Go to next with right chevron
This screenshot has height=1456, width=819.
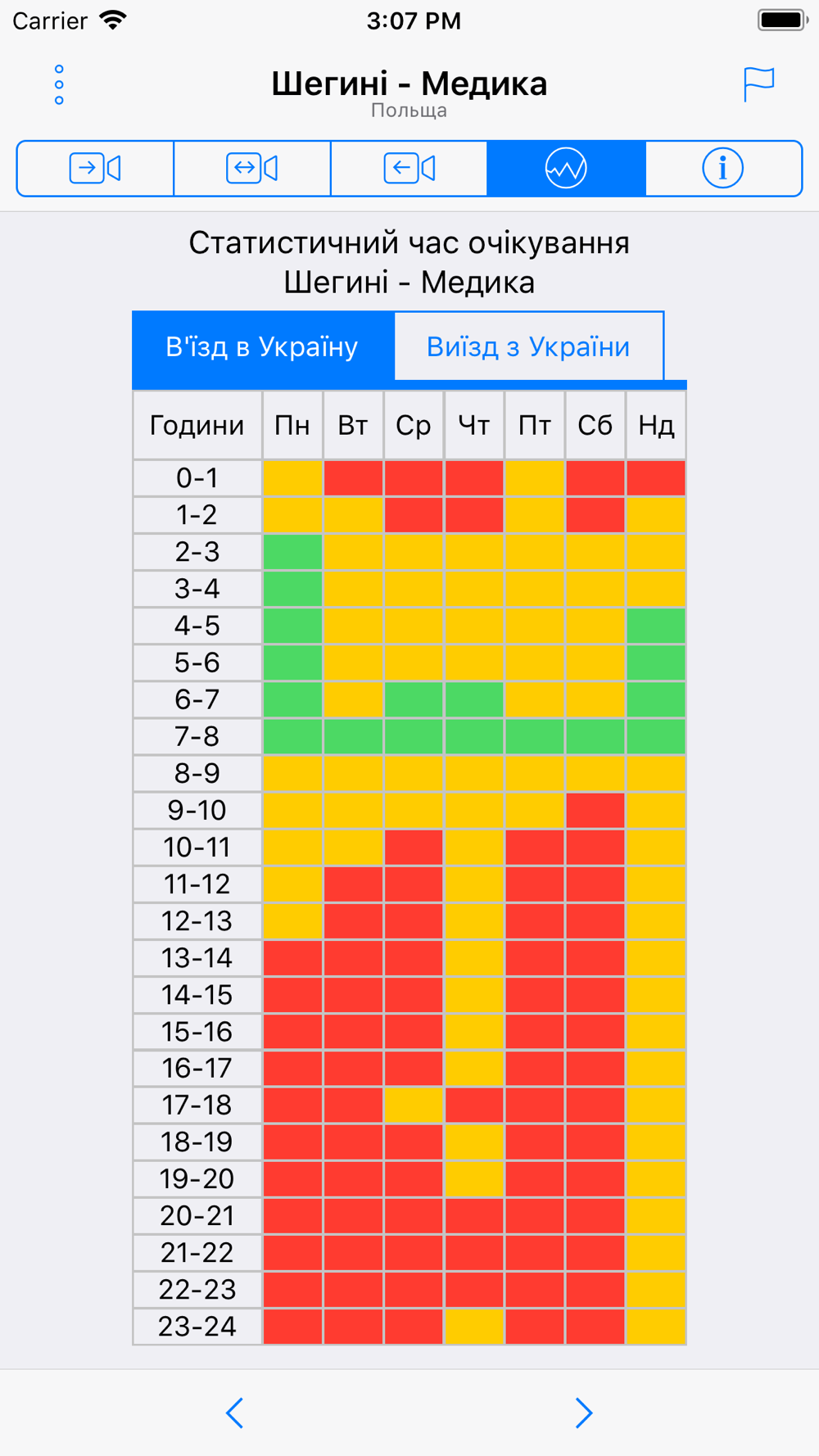click(x=583, y=1413)
